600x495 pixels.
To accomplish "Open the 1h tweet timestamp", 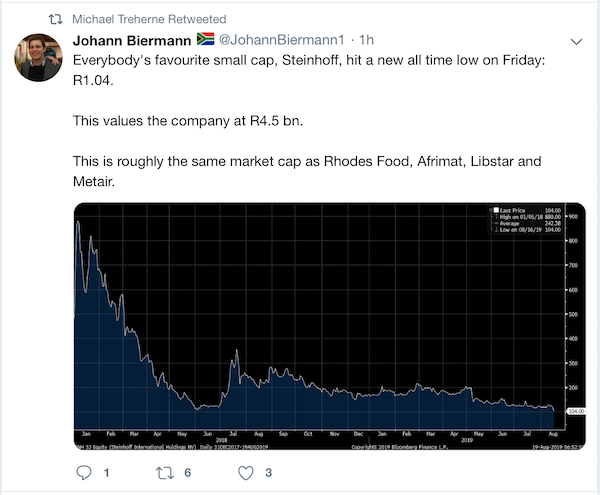I will (366, 40).
